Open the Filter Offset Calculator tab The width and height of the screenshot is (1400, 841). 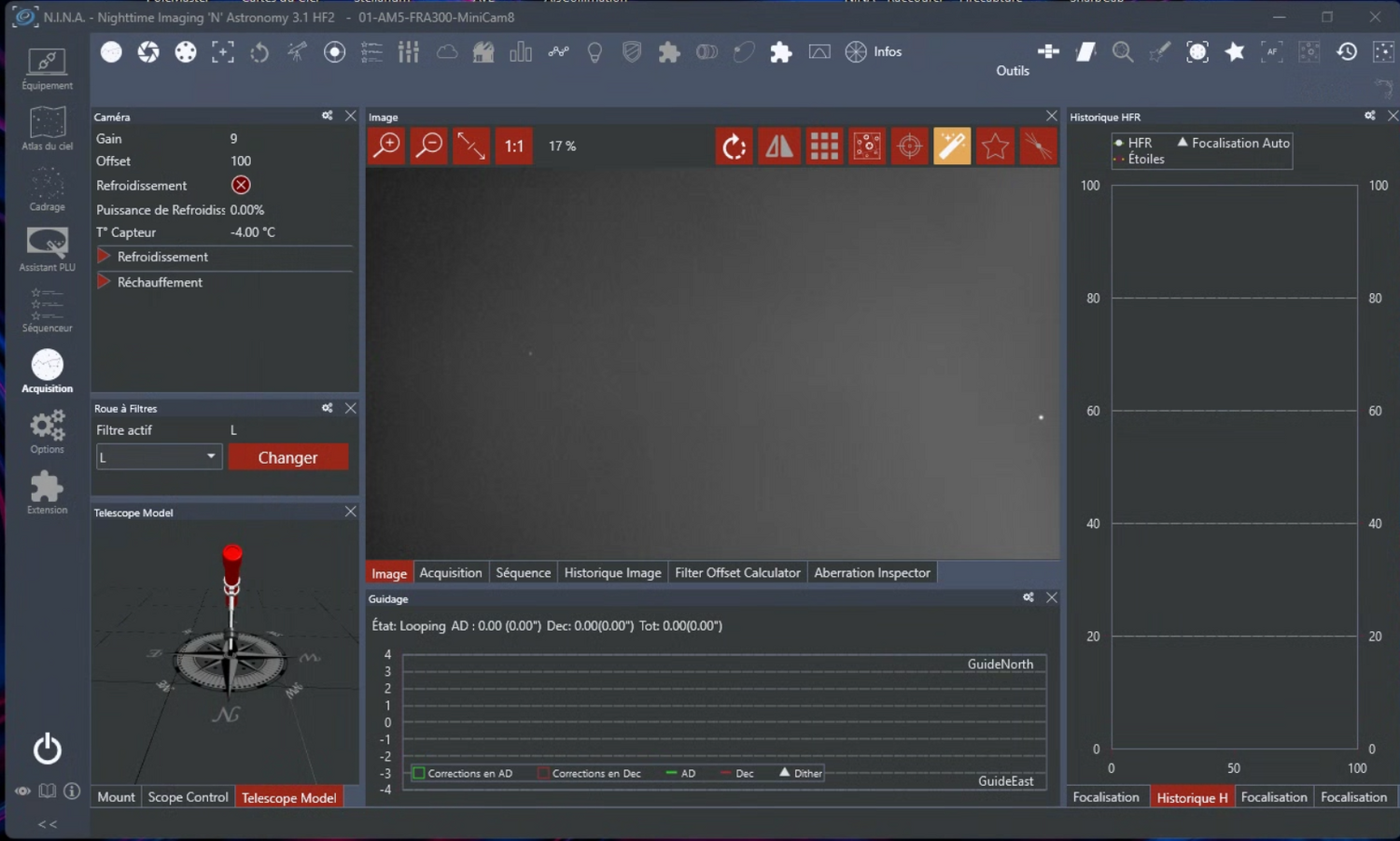(x=737, y=573)
